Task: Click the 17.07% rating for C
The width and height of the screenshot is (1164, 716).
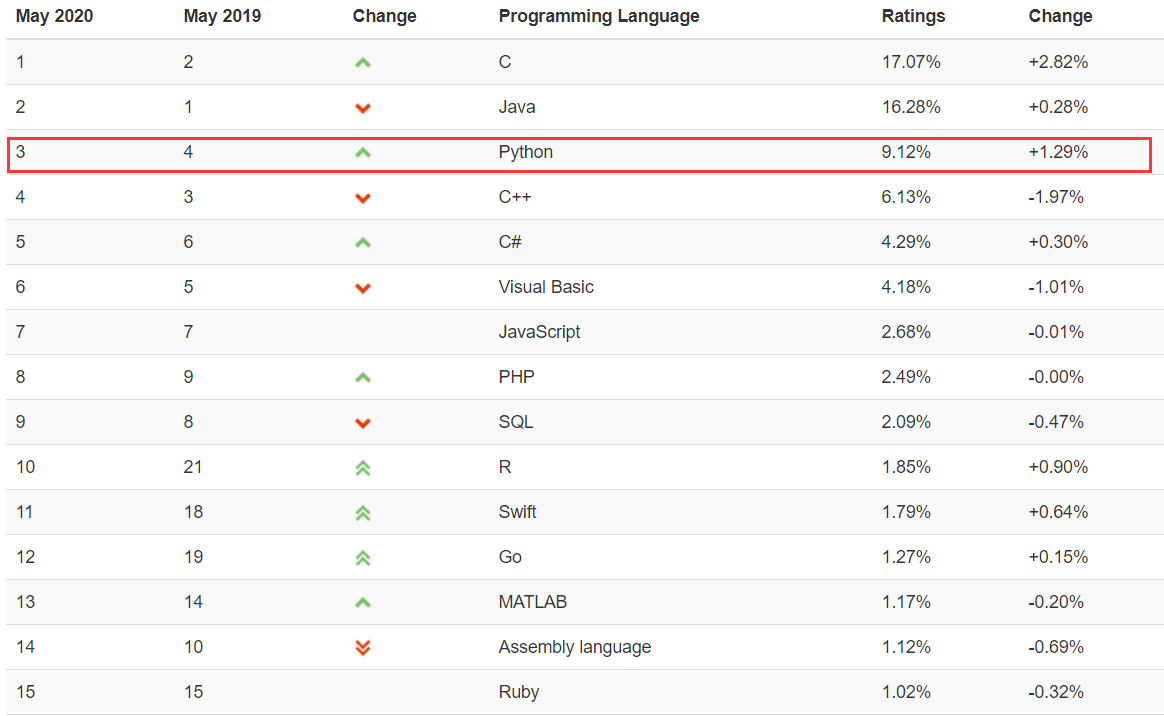Action: [911, 62]
